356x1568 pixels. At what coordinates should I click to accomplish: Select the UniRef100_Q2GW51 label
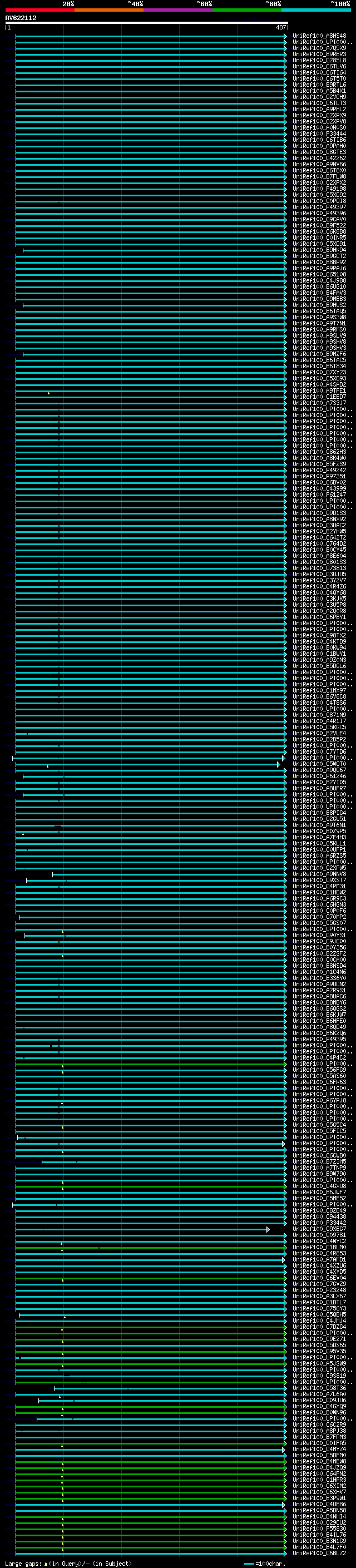pyautogui.click(x=319, y=819)
